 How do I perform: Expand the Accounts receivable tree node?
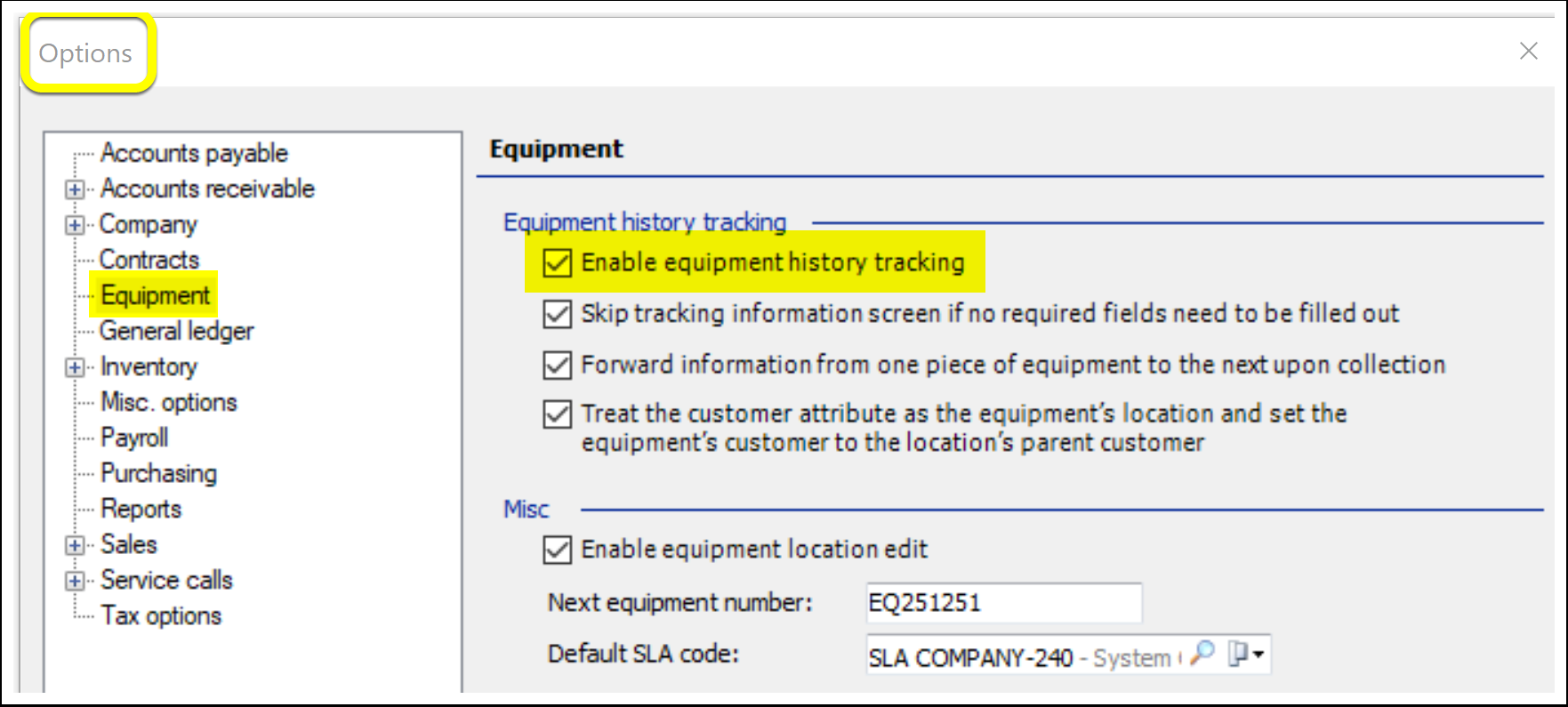pyautogui.click(x=75, y=189)
